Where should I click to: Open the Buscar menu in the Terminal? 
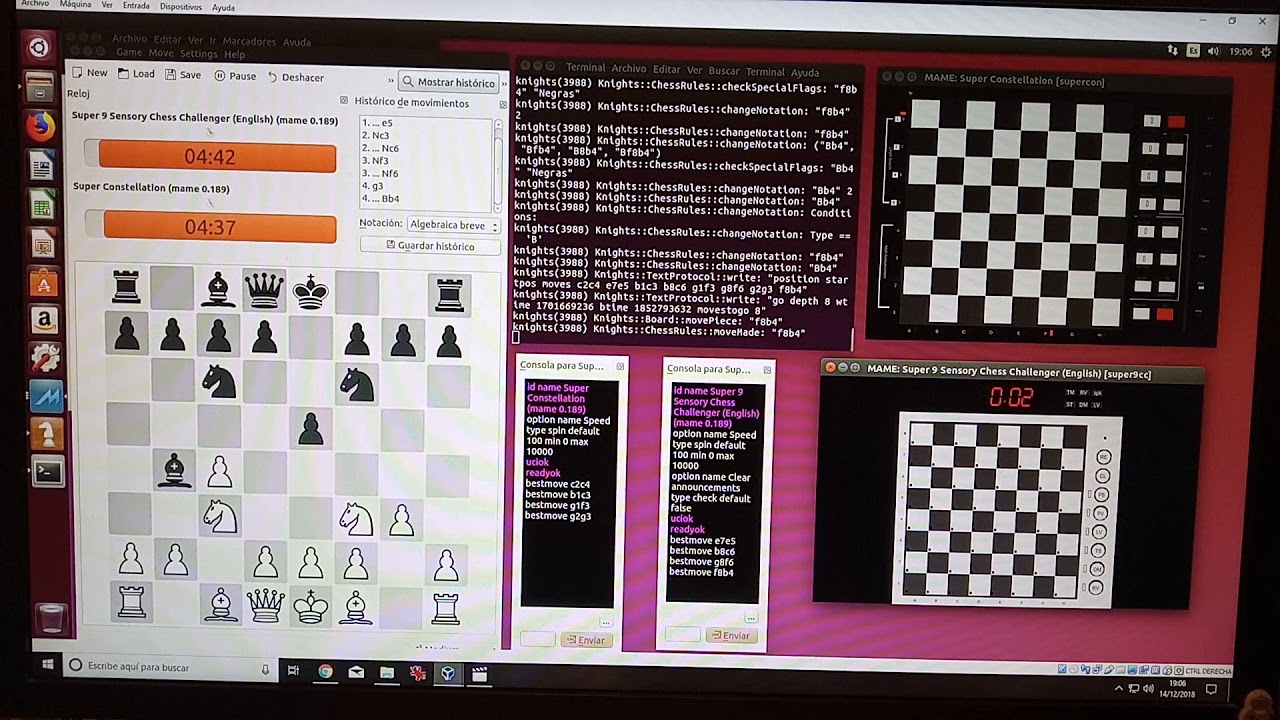[724, 71]
